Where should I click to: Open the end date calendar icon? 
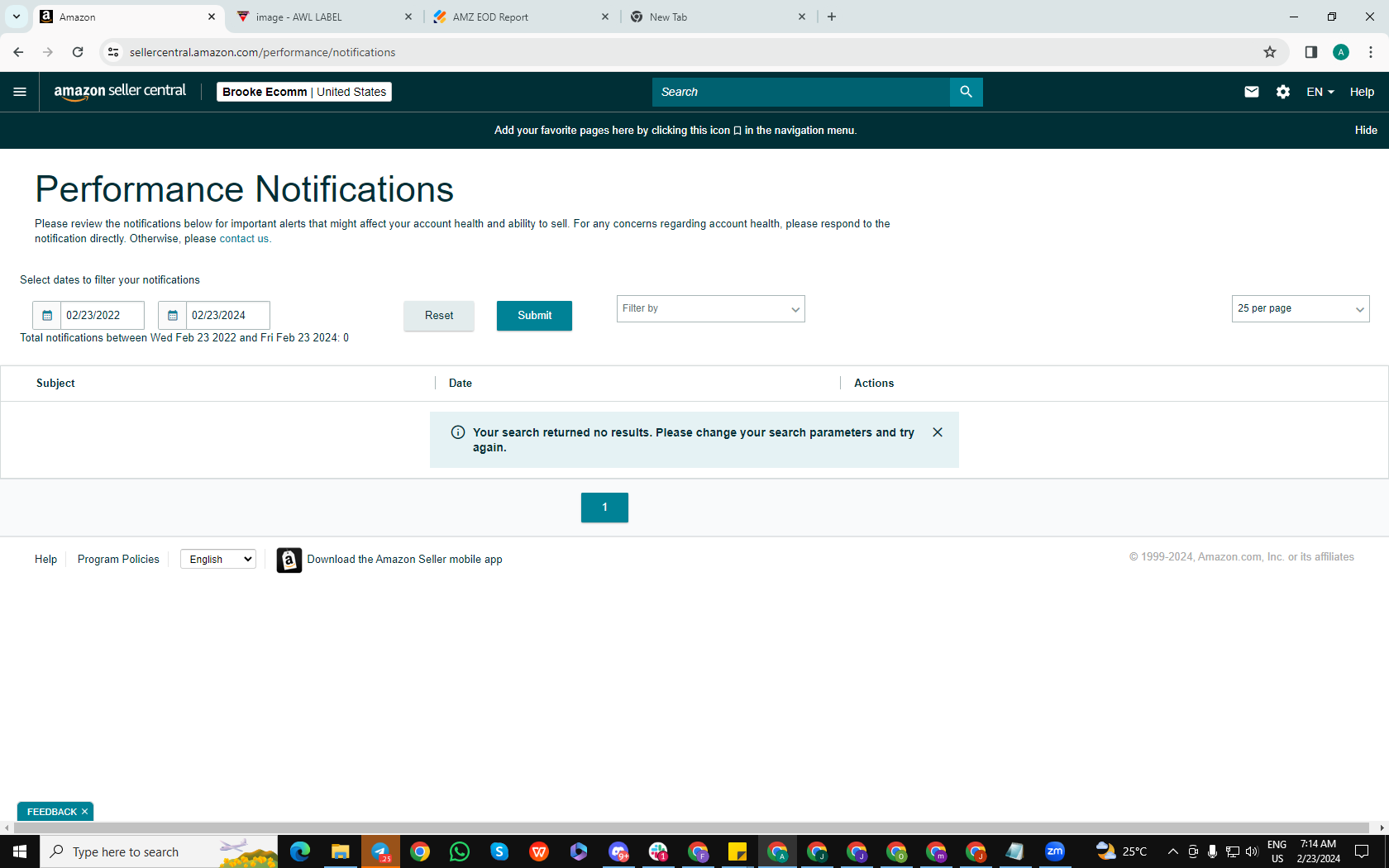coord(172,316)
